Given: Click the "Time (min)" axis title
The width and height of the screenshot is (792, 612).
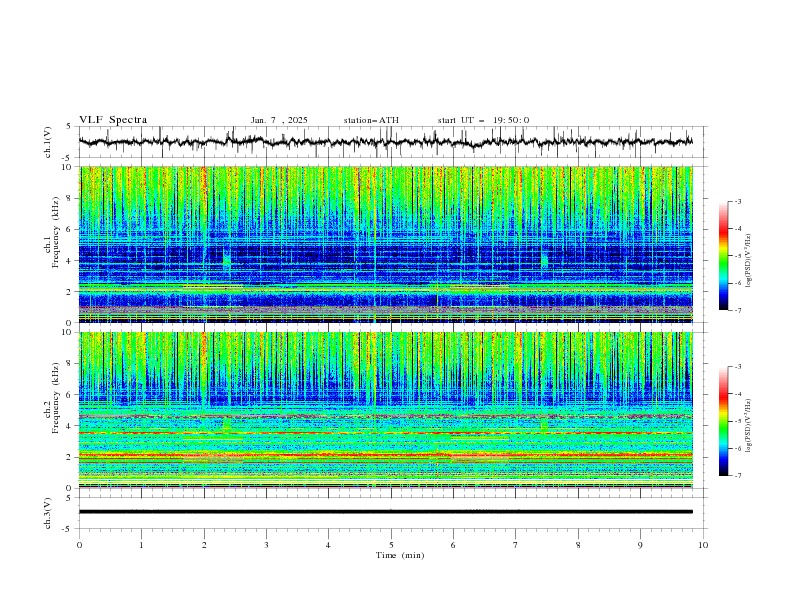Looking at the screenshot, I should [x=400, y=555].
